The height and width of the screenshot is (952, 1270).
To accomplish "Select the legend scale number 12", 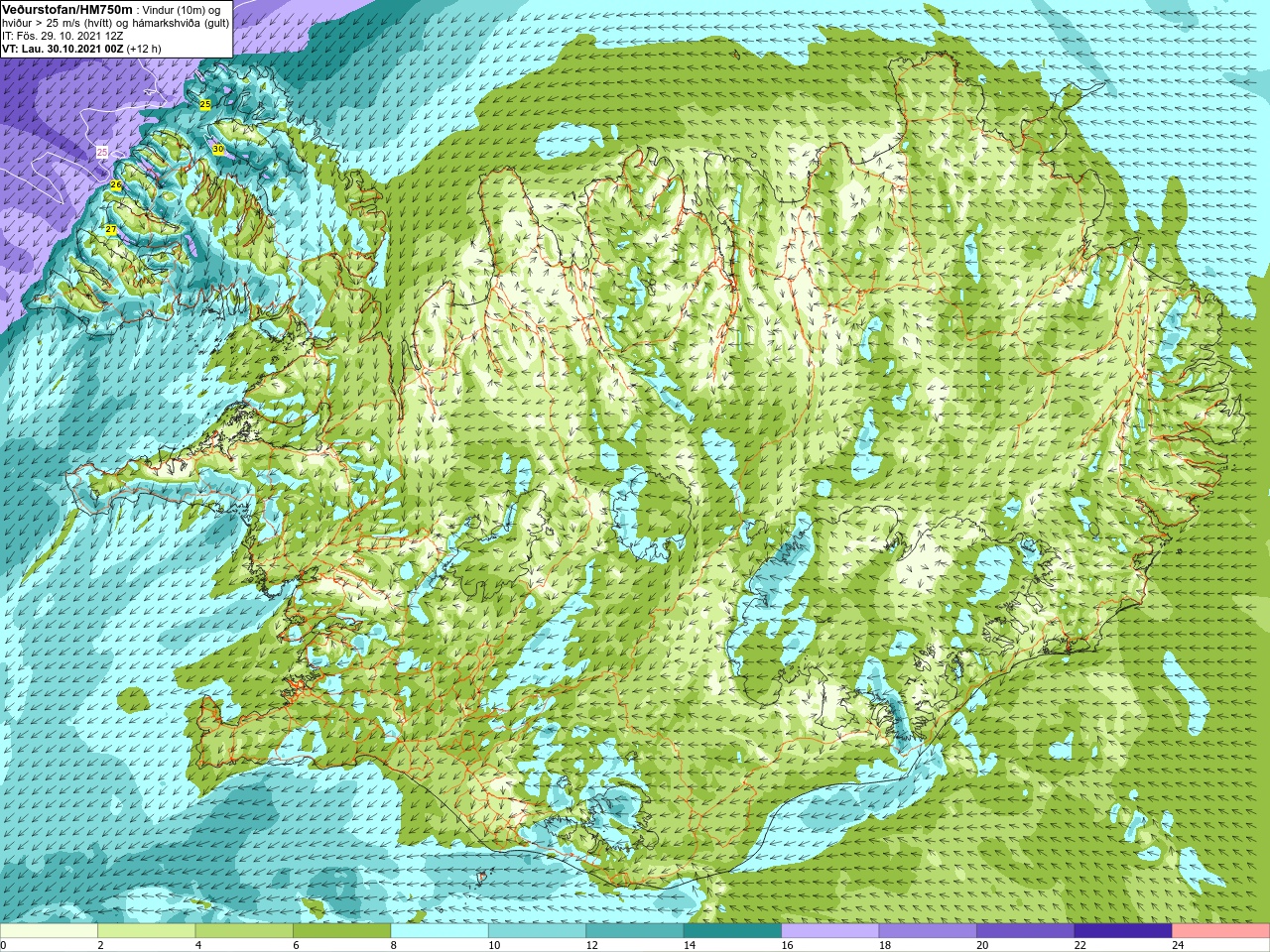I will tap(591, 945).
